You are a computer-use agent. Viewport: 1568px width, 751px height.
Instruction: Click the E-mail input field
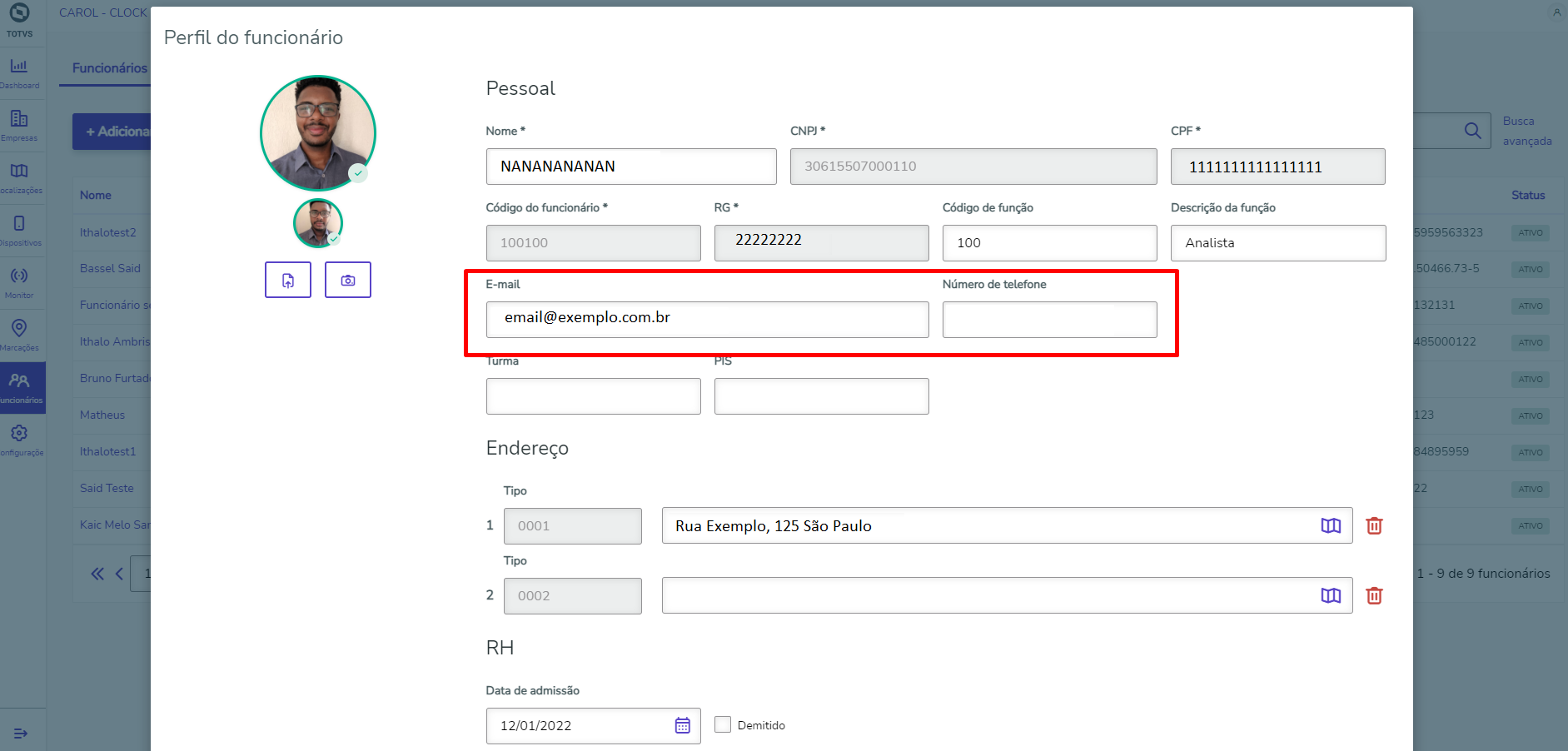[707, 320]
